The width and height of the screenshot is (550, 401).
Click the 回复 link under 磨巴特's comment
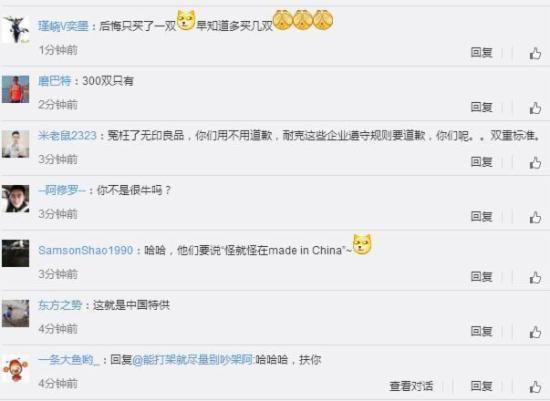coord(482,107)
